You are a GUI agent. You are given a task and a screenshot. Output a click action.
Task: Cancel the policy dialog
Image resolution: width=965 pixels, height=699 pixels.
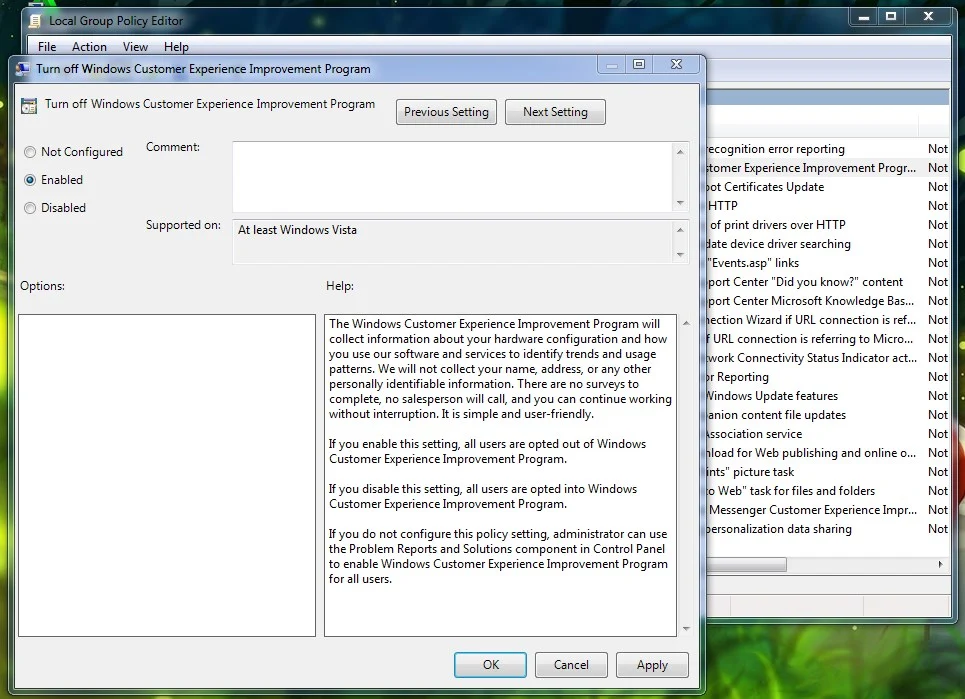[x=571, y=665]
